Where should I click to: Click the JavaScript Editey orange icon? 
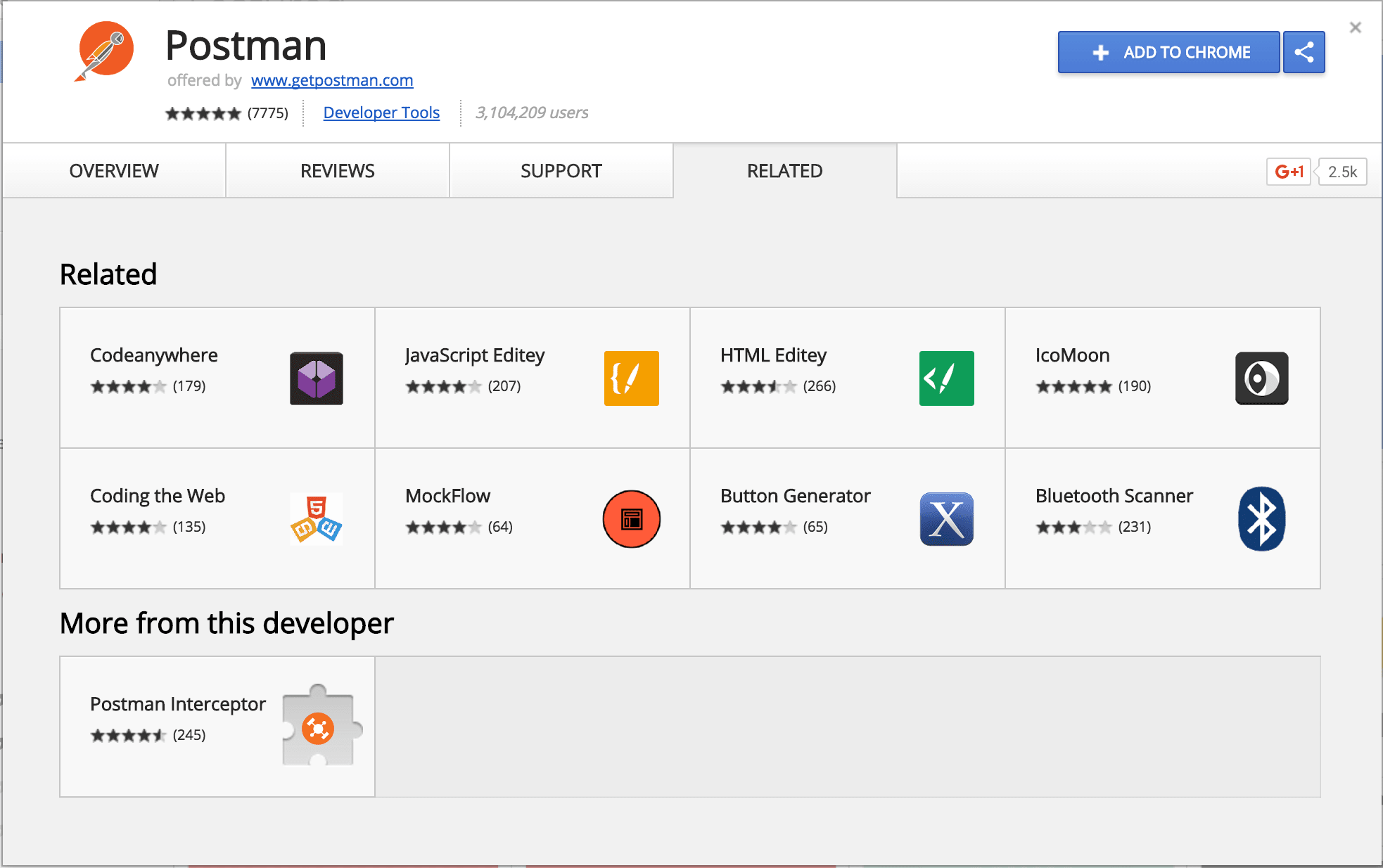[632, 378]
